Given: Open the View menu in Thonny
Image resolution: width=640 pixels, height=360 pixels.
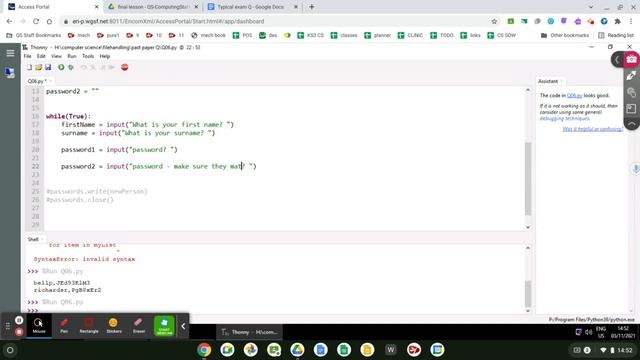Looking at the screenshot, I should click(x=56, y=56).
